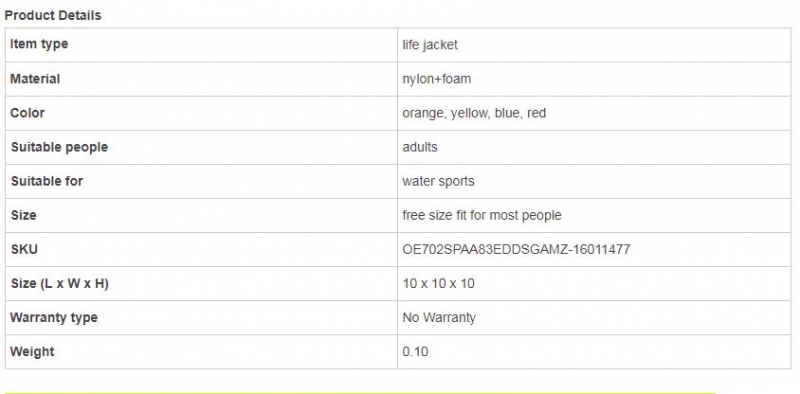The width and height of the screenshot is (800, 394).
Task: Click the Product Details heading
Action: pyautogui.click(x=53, y=15)
